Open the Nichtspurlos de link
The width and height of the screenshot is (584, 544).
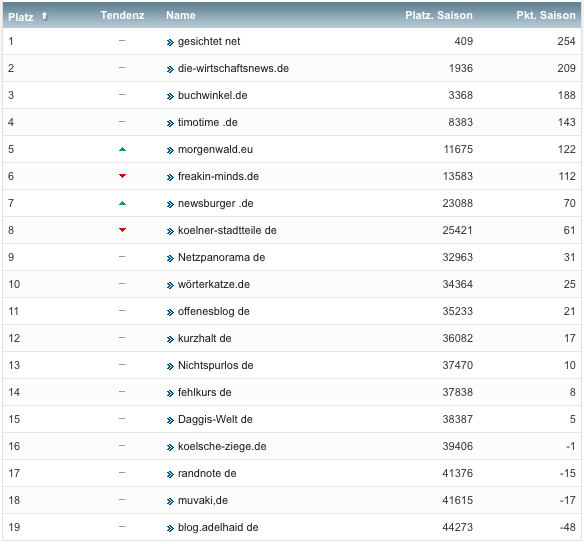215,365
